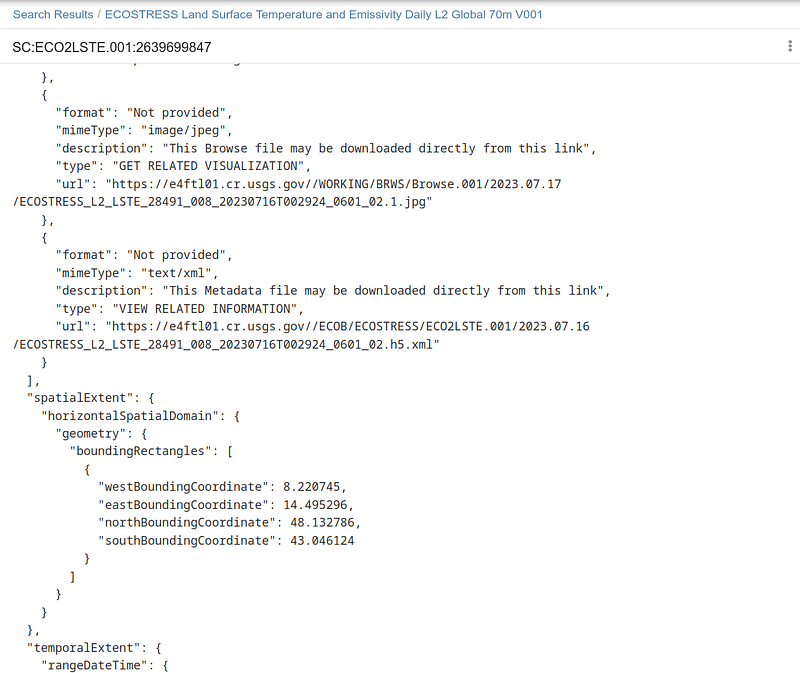Image resolution: width=800 pixels, height=673 pixels.
Task: Click the file name ending in 02.1.jpg
Action: pos(222,202)
